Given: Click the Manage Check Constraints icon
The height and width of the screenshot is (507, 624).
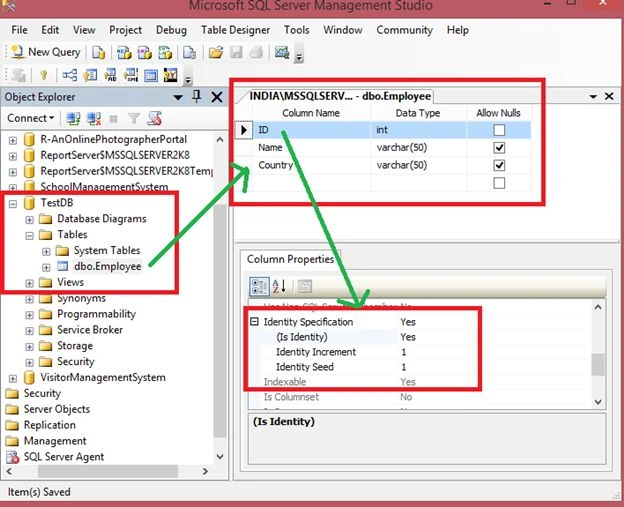Looking at the screenshot, I should click(151, 75).
